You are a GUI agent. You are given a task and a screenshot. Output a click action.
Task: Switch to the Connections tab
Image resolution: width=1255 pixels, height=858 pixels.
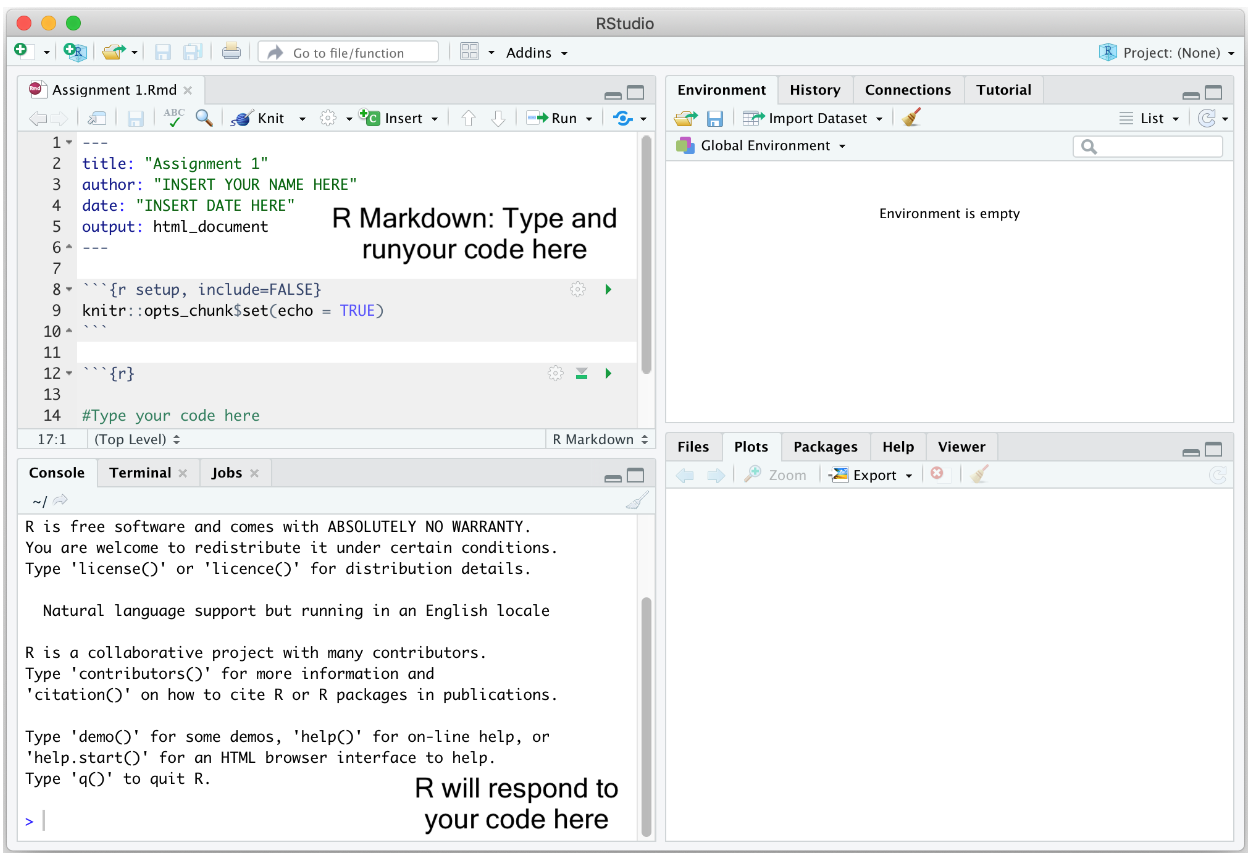tap(908, 90)
